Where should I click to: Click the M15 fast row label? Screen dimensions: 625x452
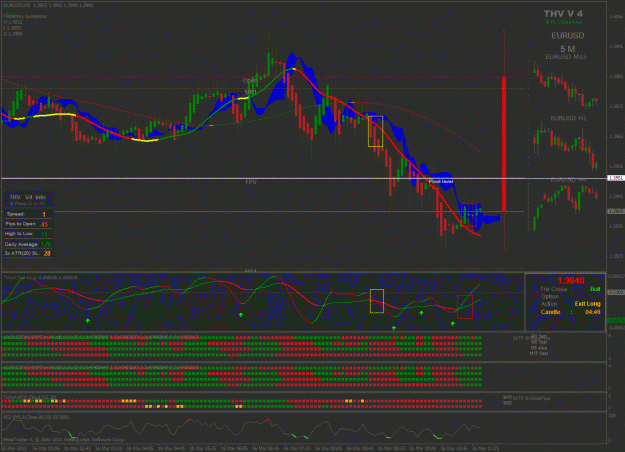pyautogui.click(x=539, y=353)
